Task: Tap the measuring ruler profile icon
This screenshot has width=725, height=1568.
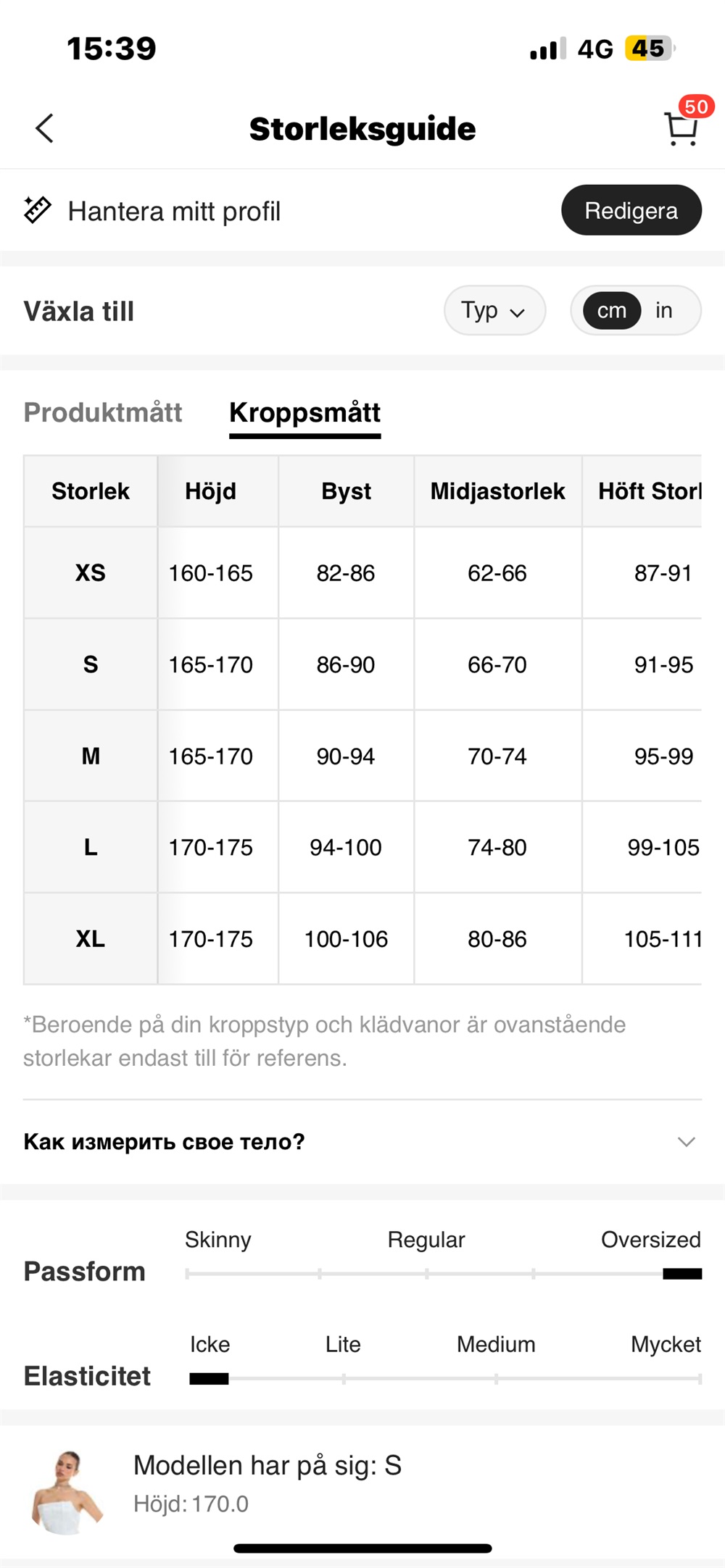Action: pyautogui.click(x=37, y=210)
